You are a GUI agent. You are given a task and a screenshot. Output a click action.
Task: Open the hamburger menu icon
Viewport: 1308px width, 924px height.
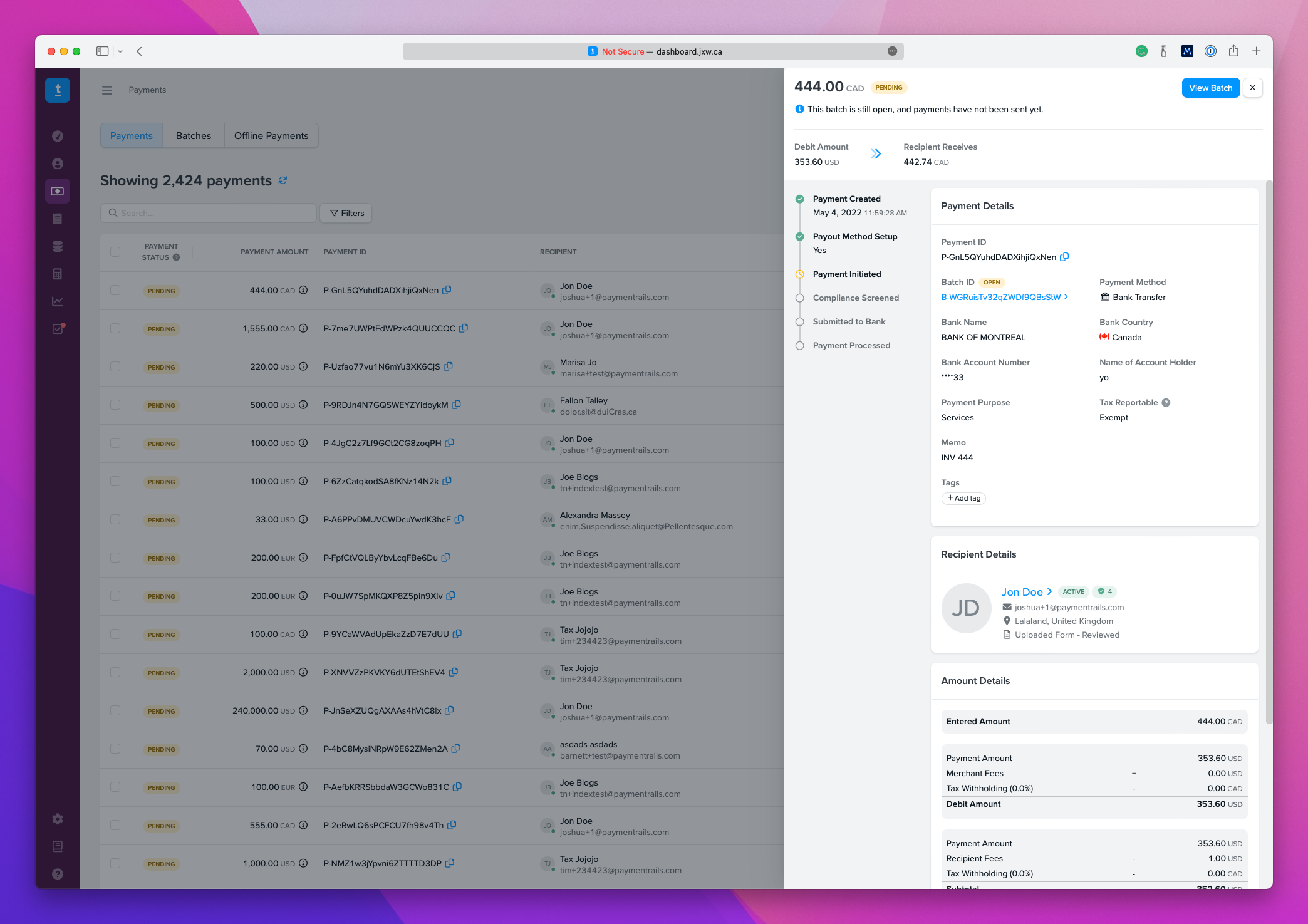pos(107,90)
